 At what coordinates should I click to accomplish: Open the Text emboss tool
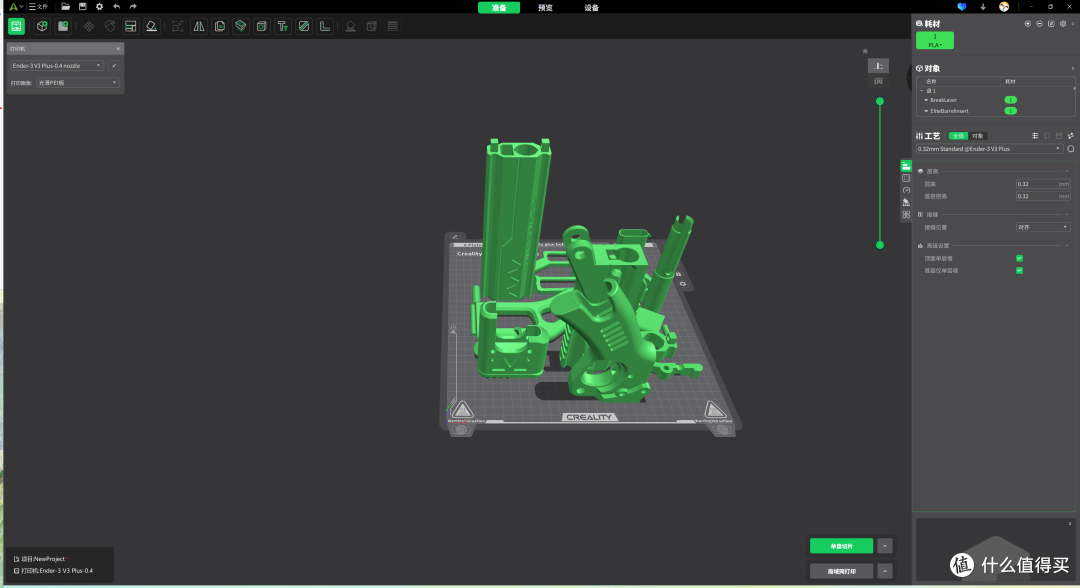click(x=282, y=26)
